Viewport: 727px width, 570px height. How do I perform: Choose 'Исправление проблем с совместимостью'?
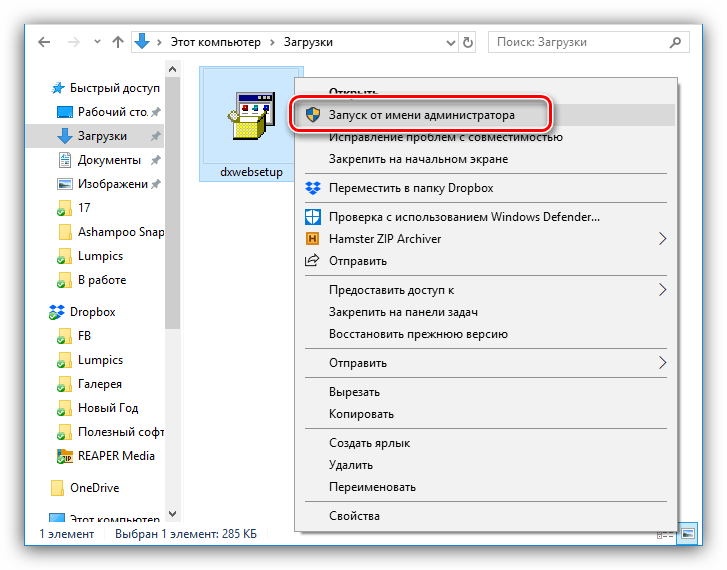coord(446,137)
